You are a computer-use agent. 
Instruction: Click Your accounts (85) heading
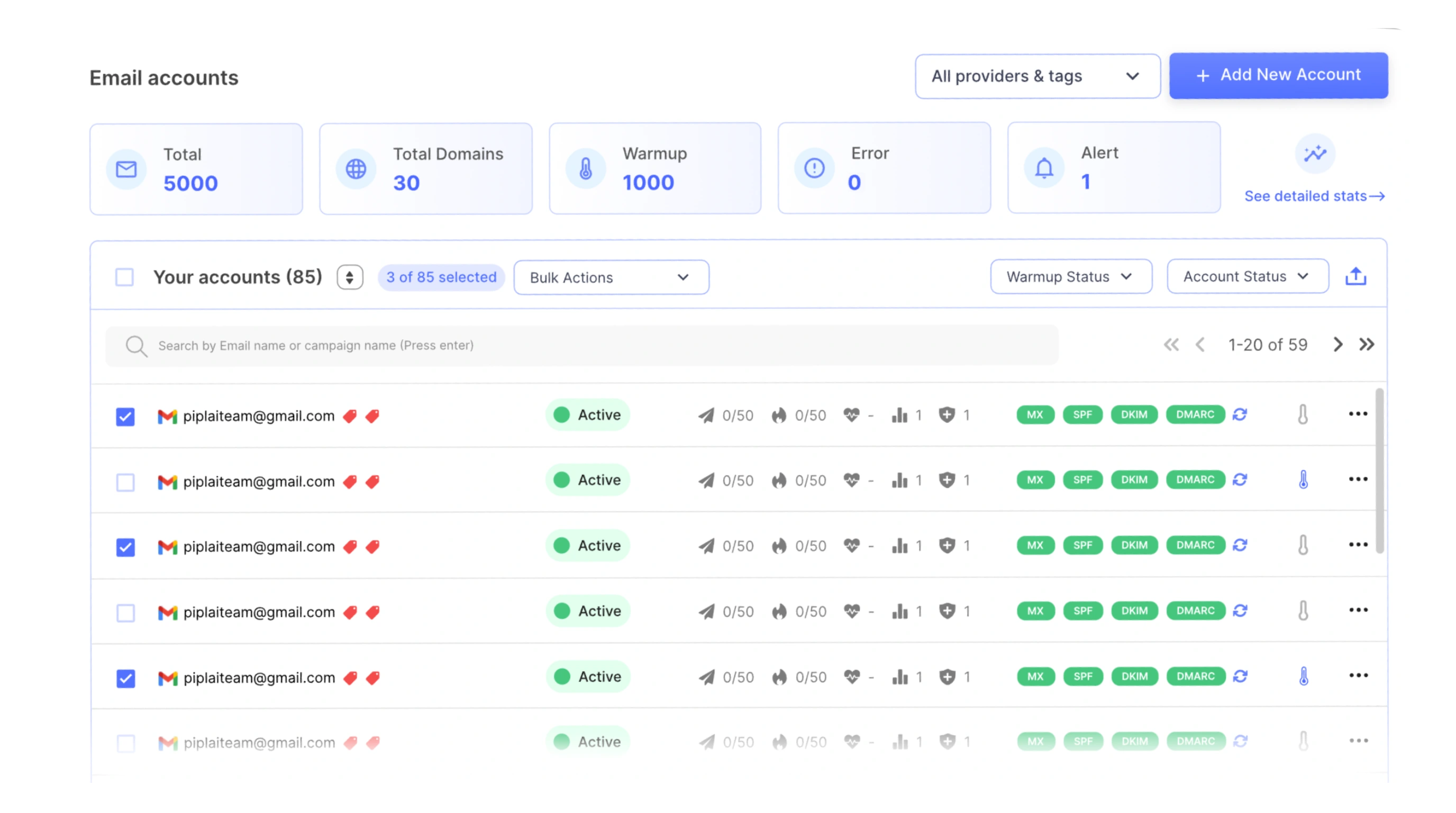click(238, 277)
